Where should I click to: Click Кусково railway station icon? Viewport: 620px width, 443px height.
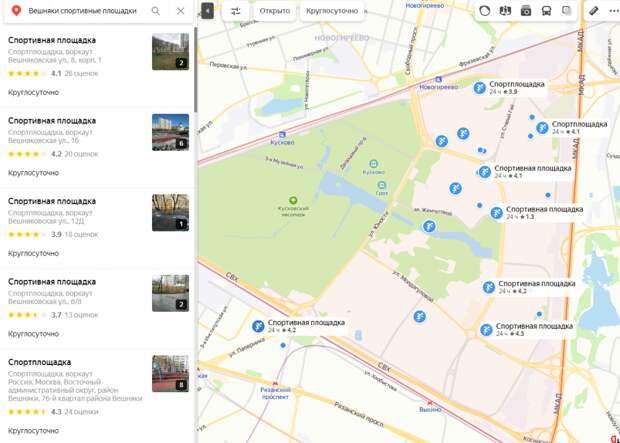[x=282, y=135]
